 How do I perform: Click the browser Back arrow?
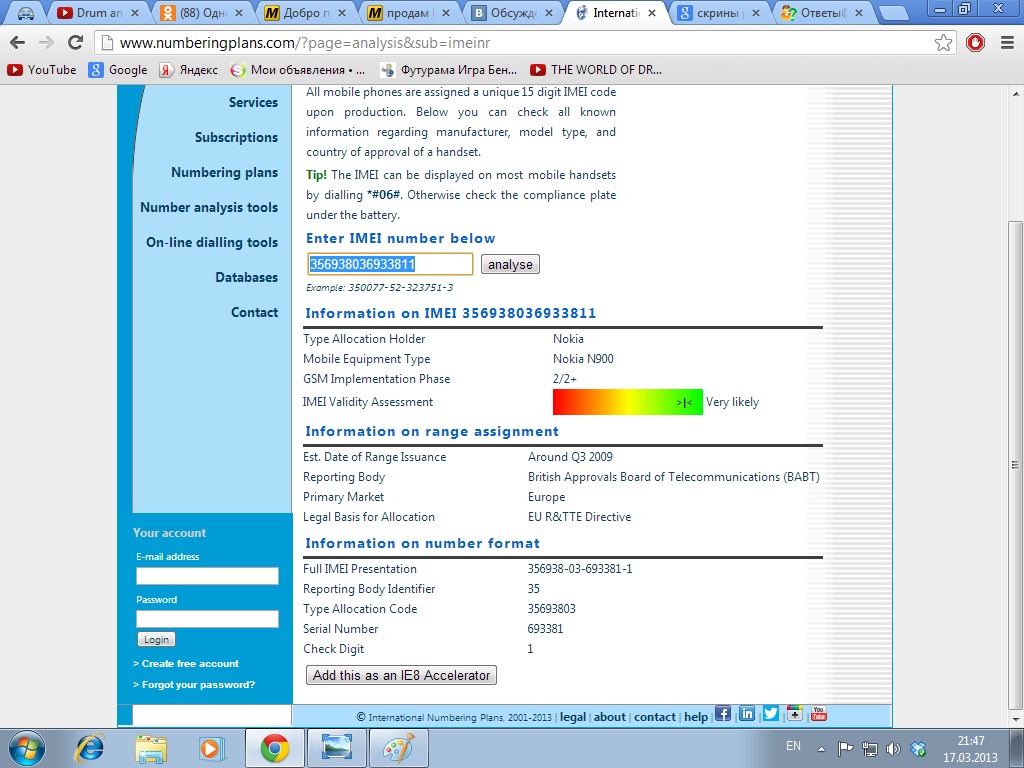(18, 43)
